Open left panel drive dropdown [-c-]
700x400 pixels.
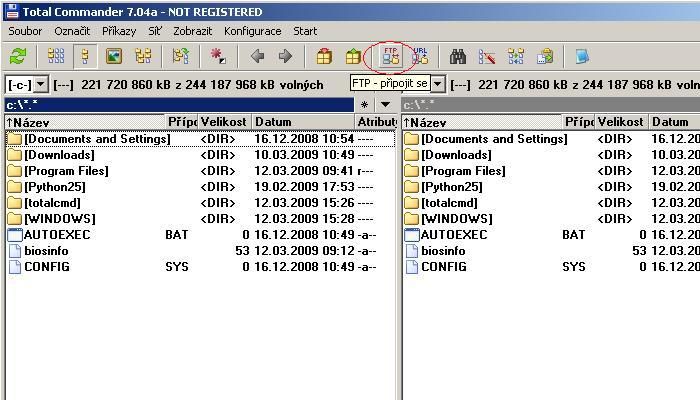27,85
